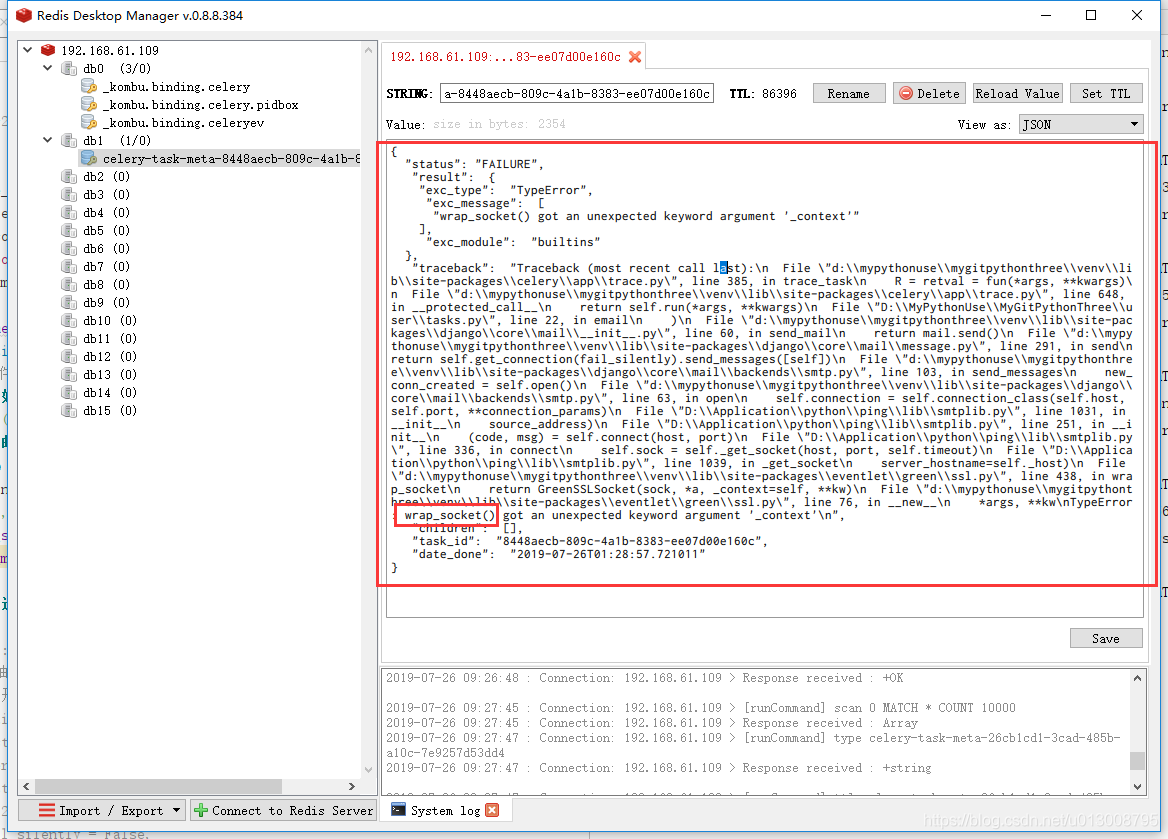
Task: Click the '"exc_type": "TypeError"' line
Action: click(x=507, y=190)
